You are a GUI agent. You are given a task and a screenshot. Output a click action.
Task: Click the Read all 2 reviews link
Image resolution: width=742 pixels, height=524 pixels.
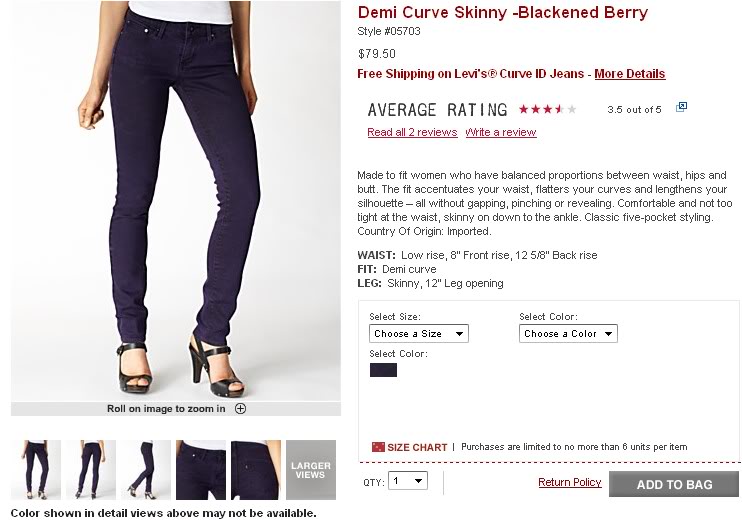click(412, 132)
